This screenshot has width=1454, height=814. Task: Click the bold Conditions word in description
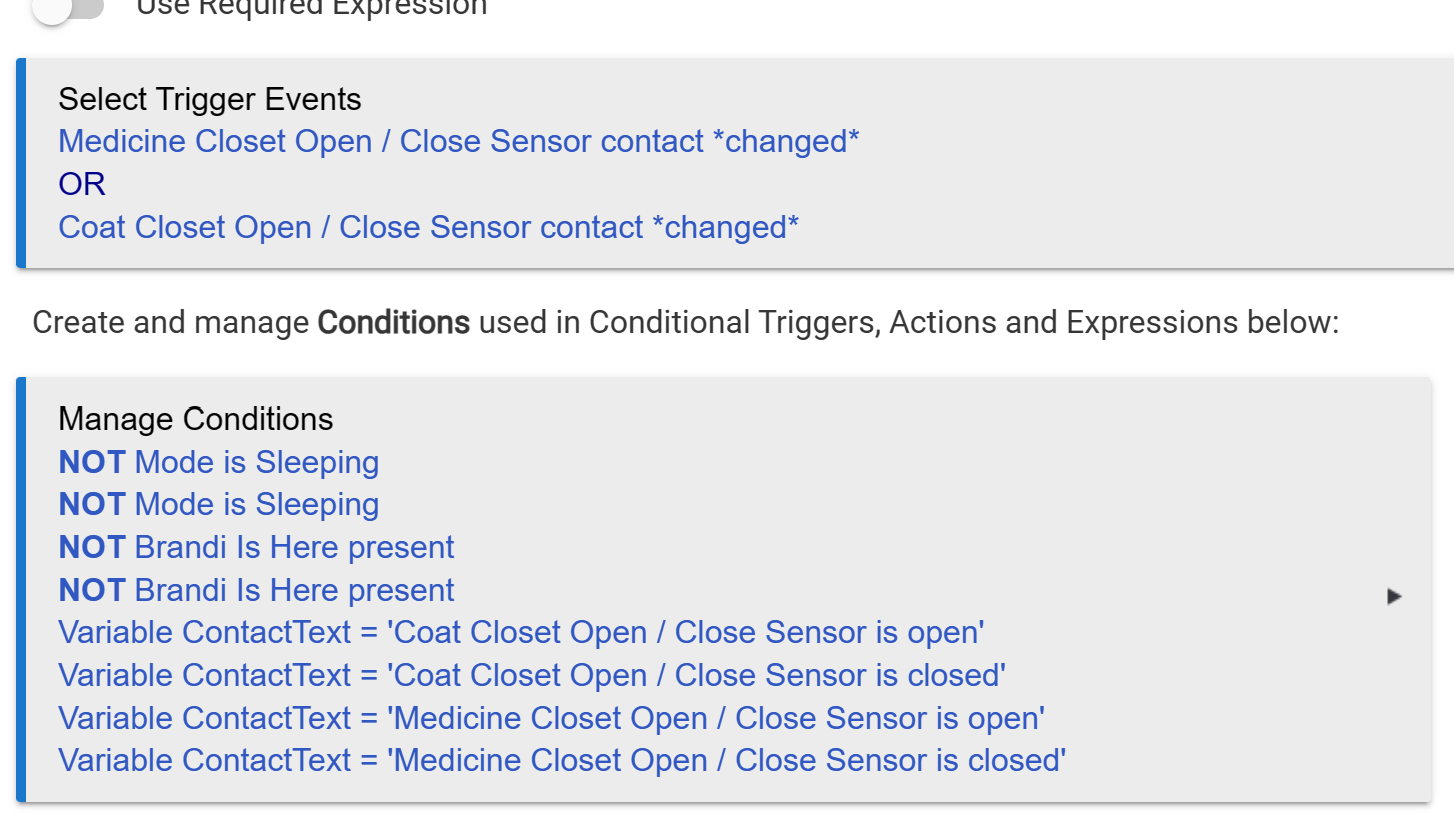click(x=393, y=323)
